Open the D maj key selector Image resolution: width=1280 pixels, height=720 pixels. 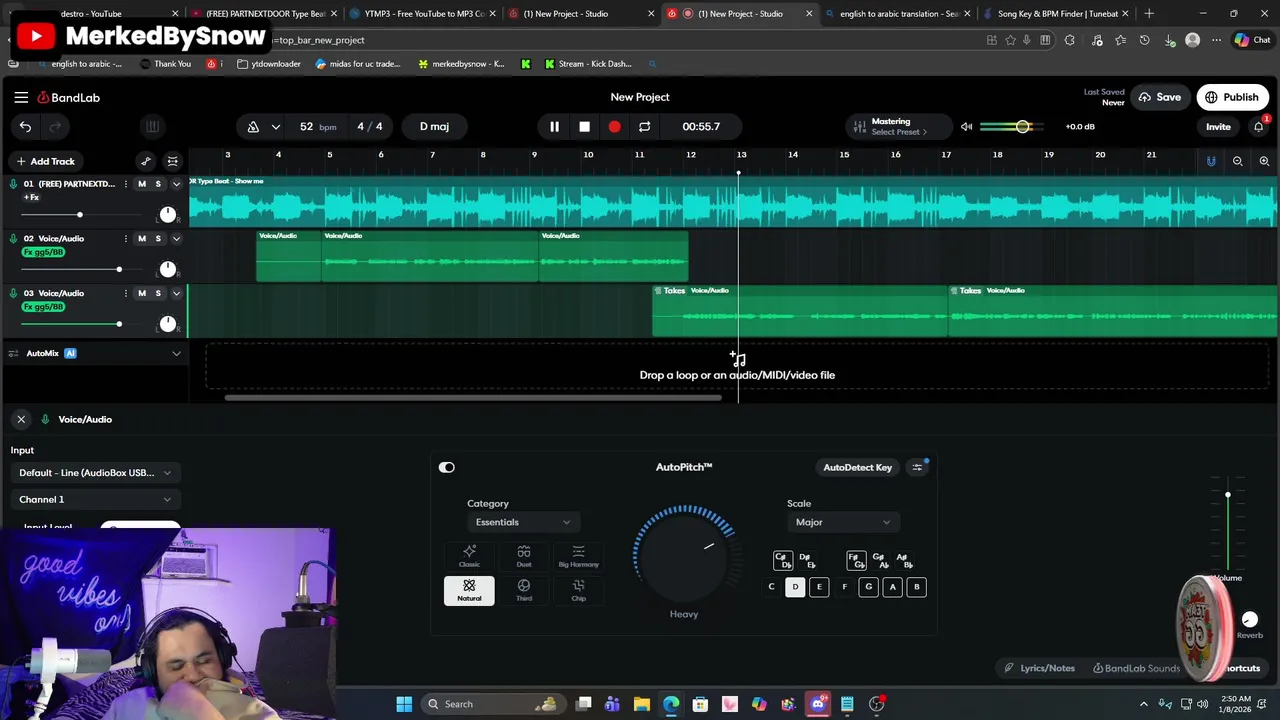[x=434, y=127]
